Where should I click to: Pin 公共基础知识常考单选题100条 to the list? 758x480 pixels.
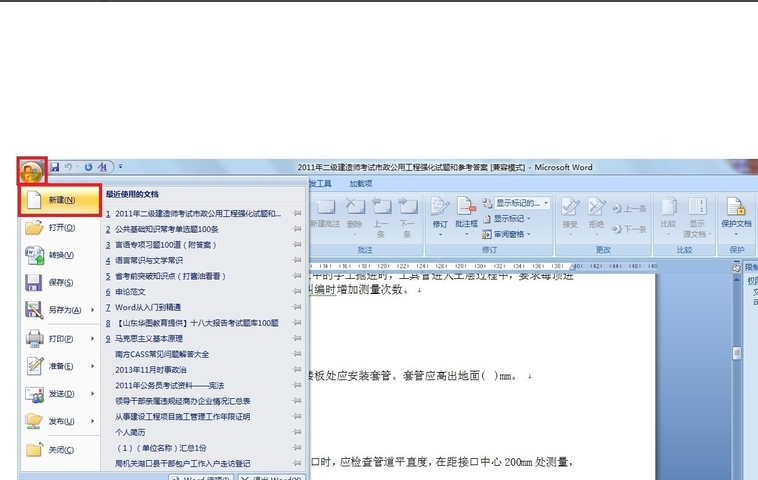[x=297, y=229]
